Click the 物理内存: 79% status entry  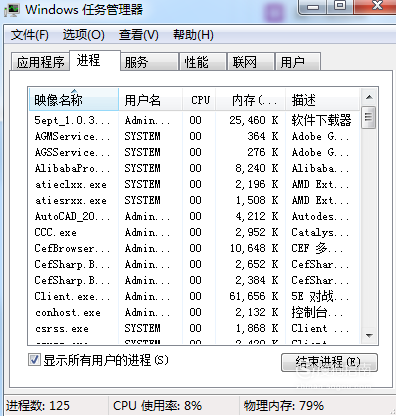point(284,406)
